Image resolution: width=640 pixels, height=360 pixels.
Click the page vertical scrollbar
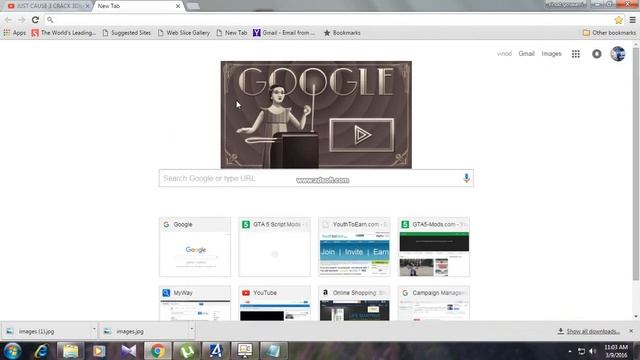point(636,163)
